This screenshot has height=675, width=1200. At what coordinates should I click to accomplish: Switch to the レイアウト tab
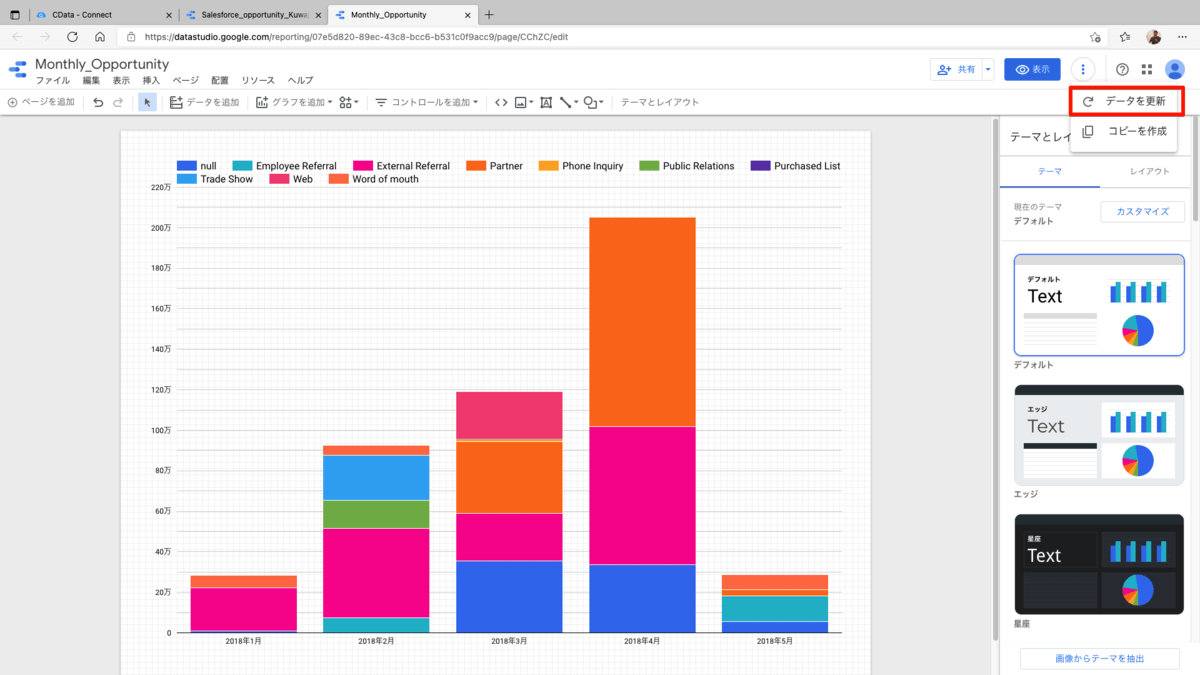click(1149, 171)
